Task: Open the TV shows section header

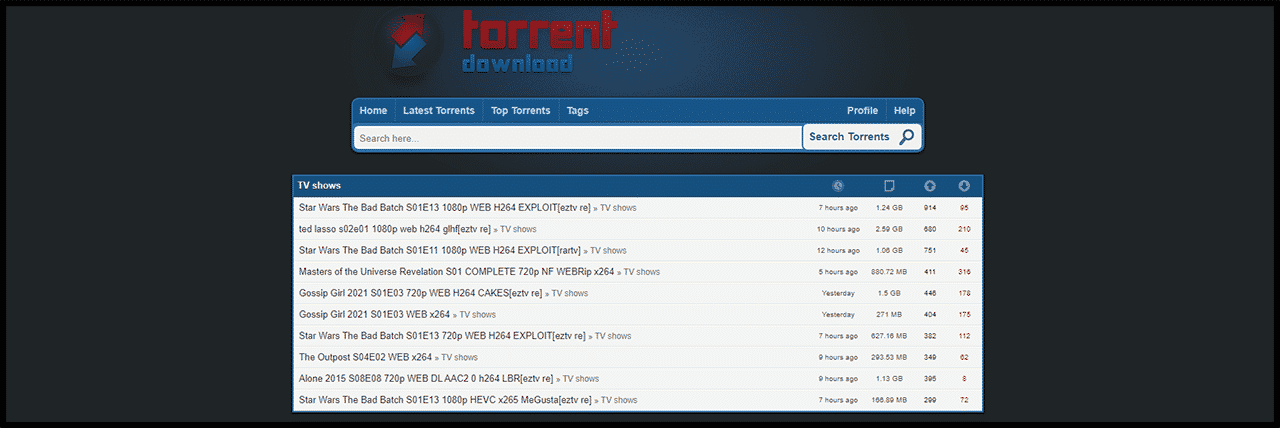Action: pyautogui.click(x=319, y=186)
